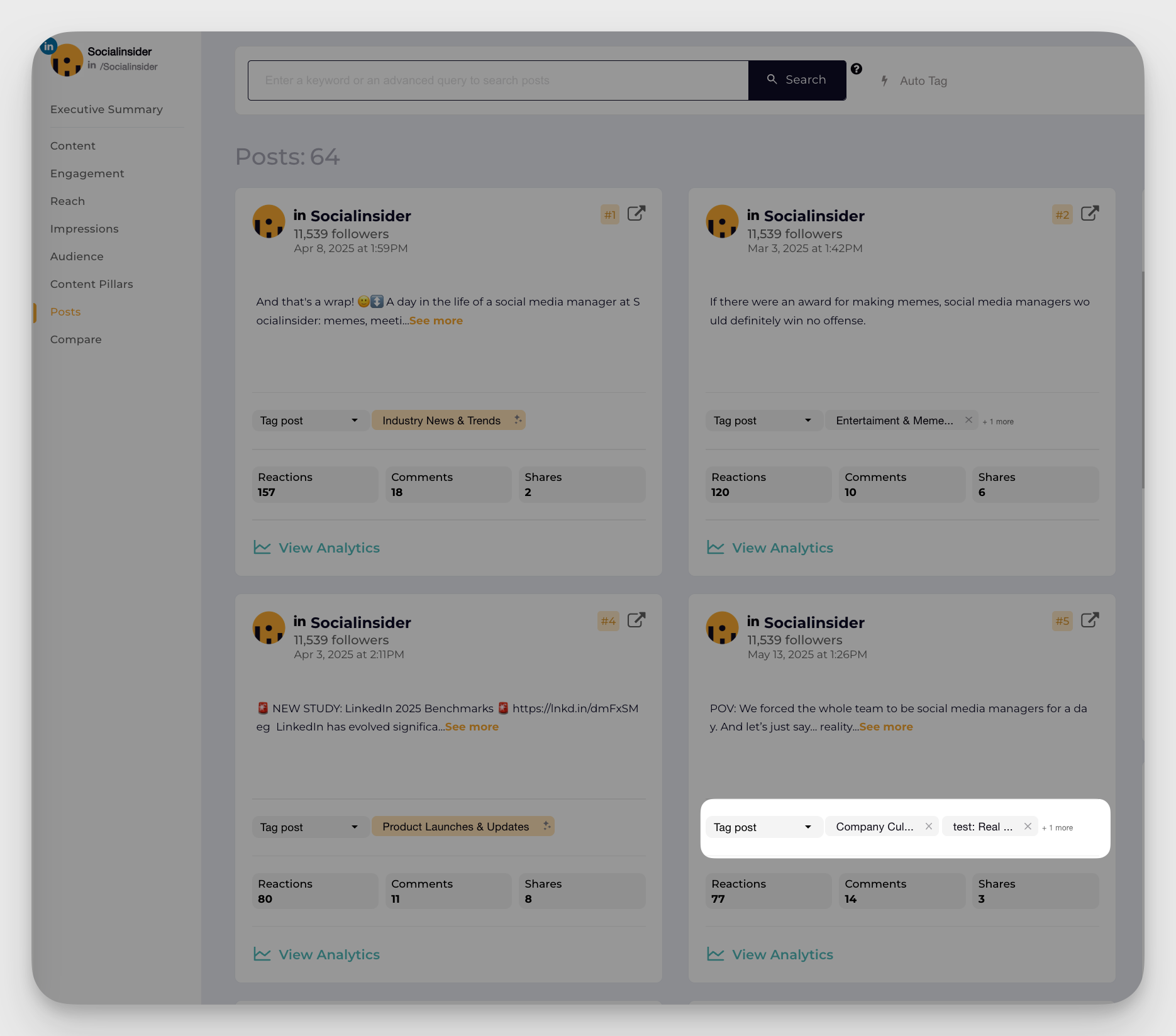View Analytics for post #4

(x=317, y=954)
